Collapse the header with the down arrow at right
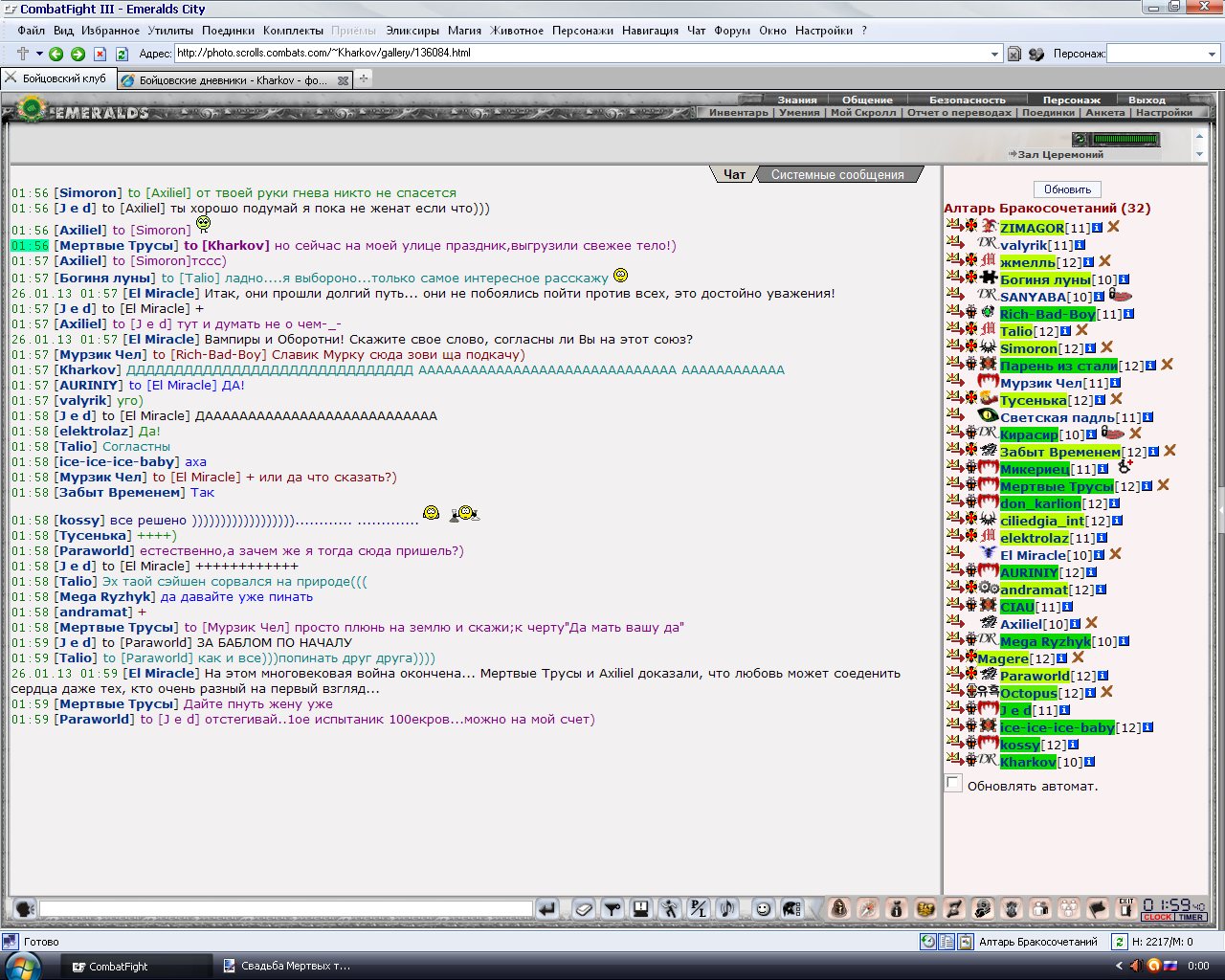The image size is (1225, 980). [1199, 153]
